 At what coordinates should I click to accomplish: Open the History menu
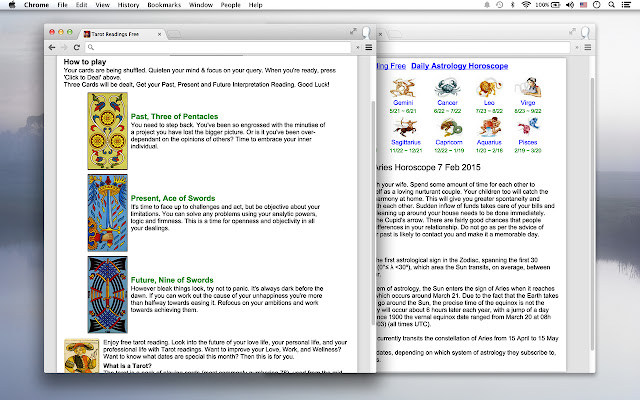(x=128, y=5)
